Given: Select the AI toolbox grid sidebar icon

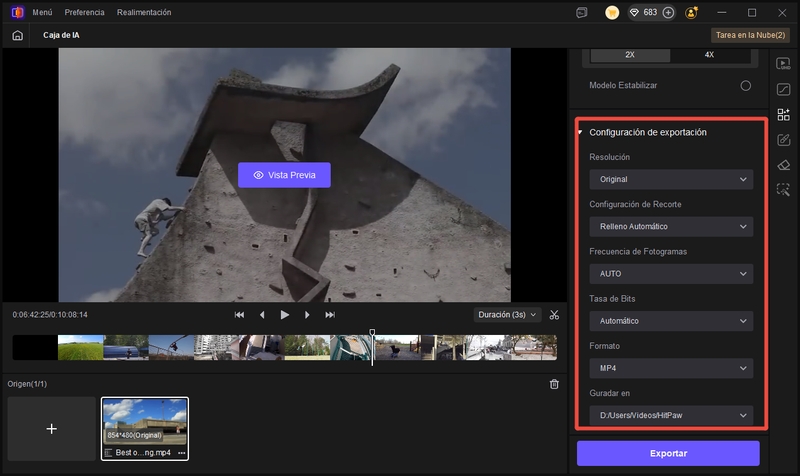Looking at the screenshot, I should tap(783, 114).
